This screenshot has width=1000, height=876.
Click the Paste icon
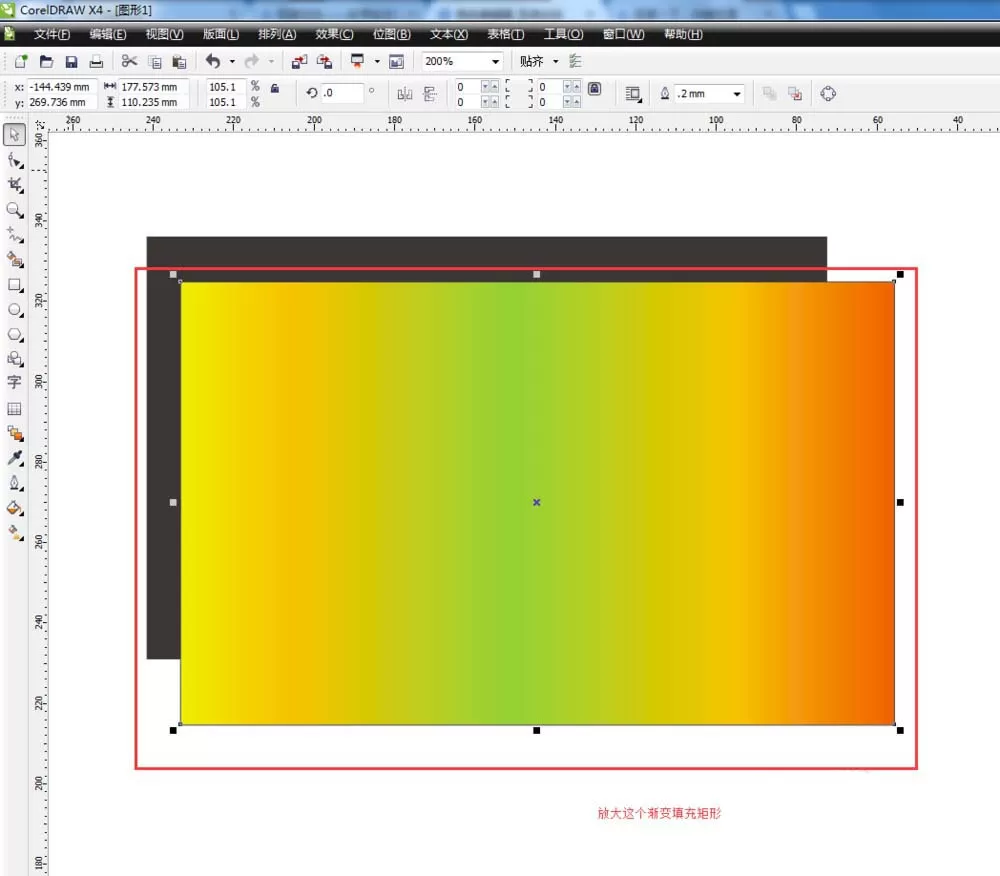(180, 61)
